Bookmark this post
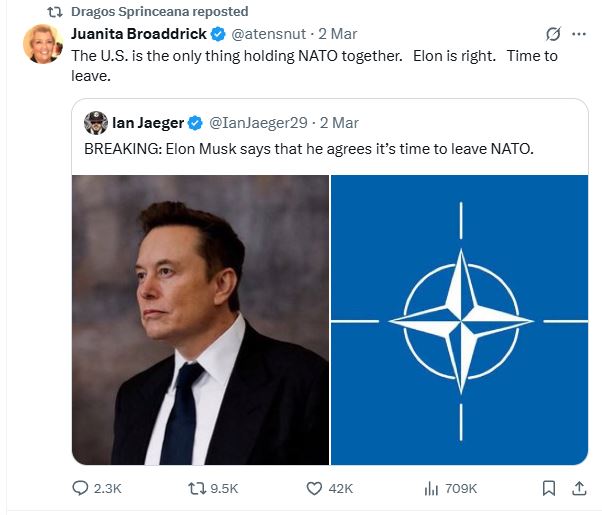 click(548, 488)
